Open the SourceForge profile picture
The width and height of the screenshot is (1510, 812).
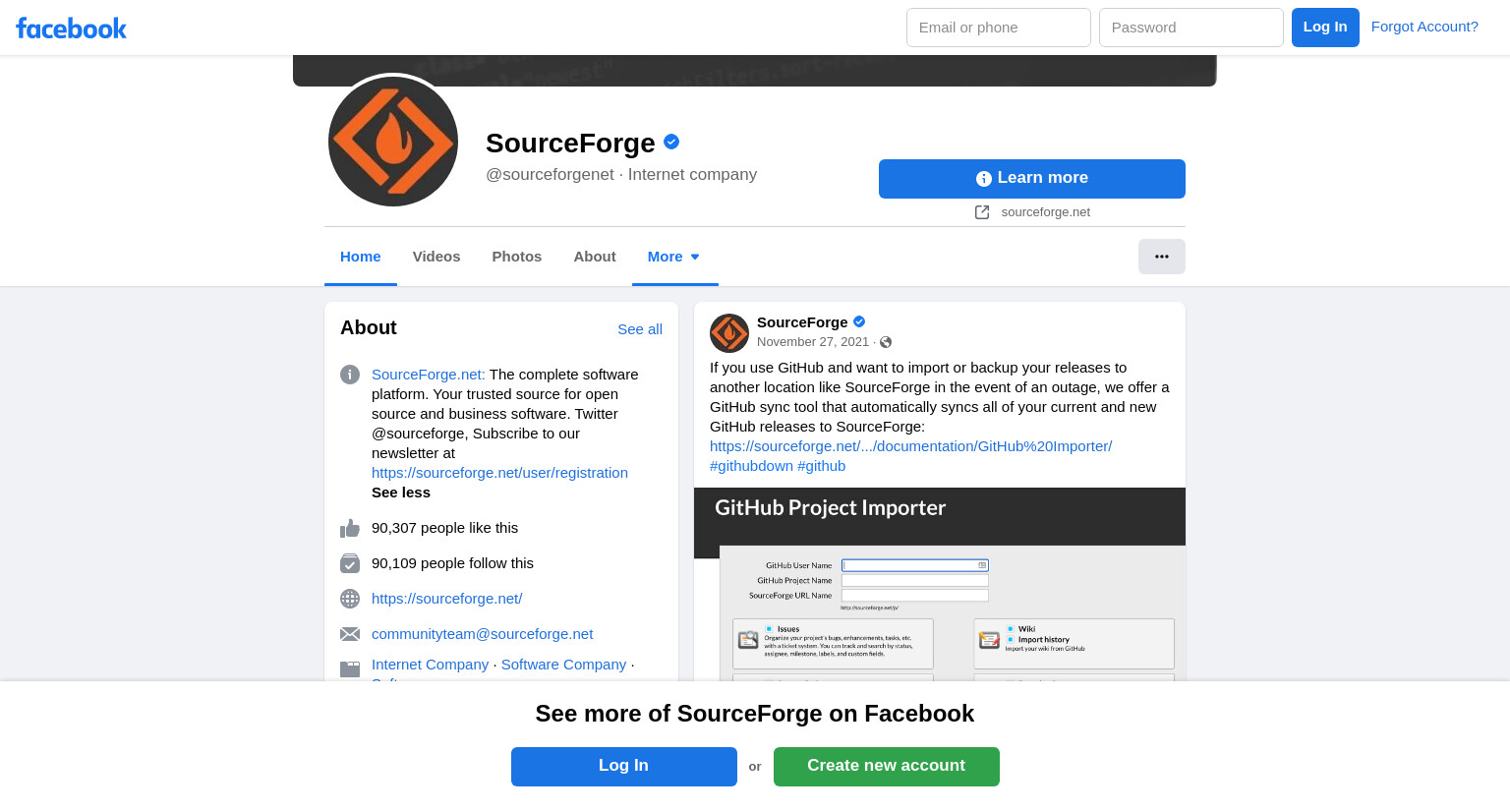click(x=393, y=142)
